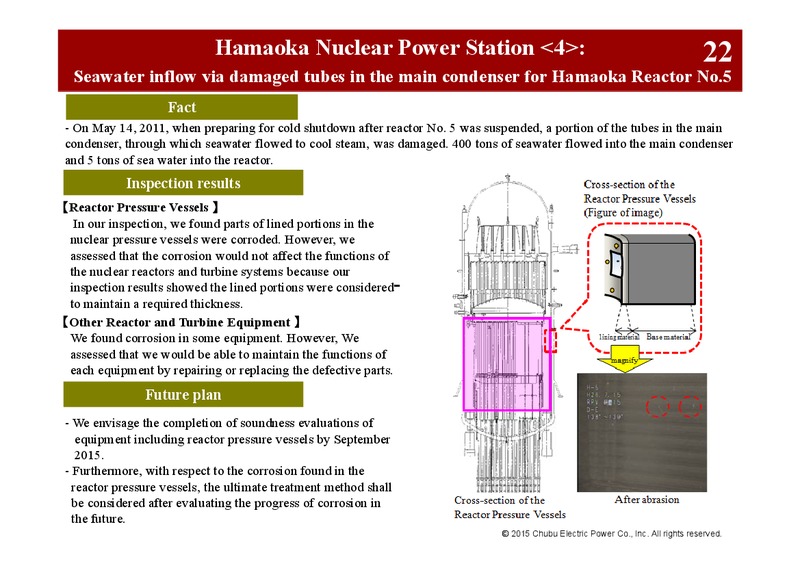Click the '(Figure of image)' caption text
This screenshot has width=800, height=566.
click(623, 212)
